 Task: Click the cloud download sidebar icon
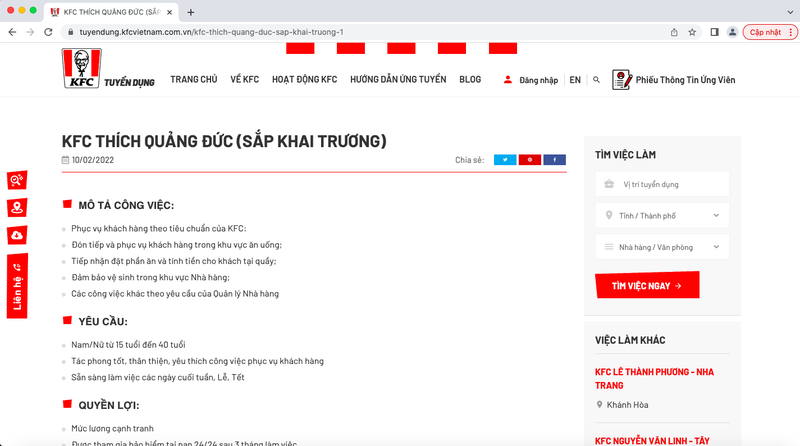pyautogui.click(x=16, y=235)
